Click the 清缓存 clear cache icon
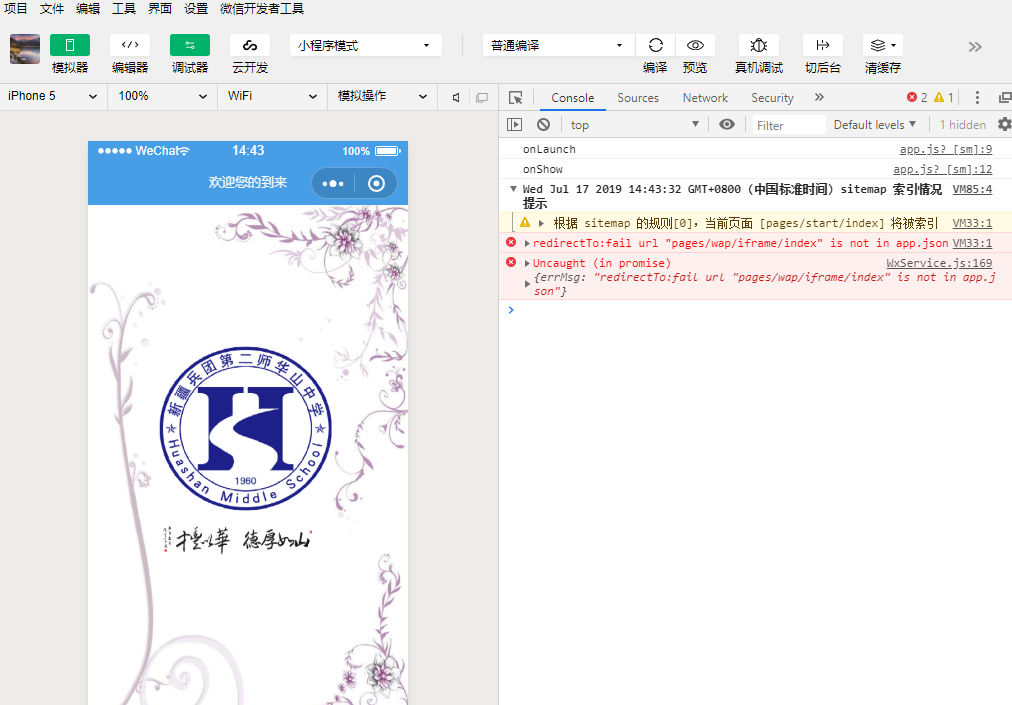The image size is (1012, 705). [x=882, y=45]
